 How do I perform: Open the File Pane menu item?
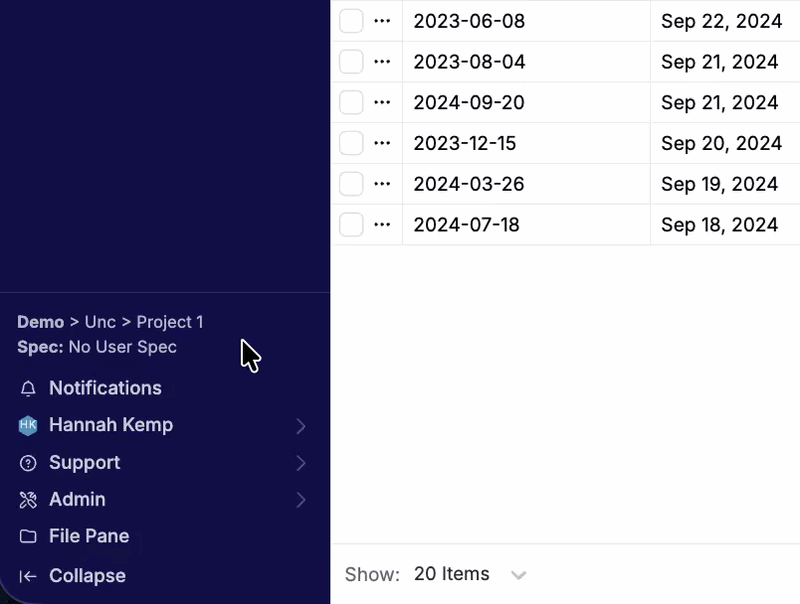pyautogui.click(x=89, y=537)
